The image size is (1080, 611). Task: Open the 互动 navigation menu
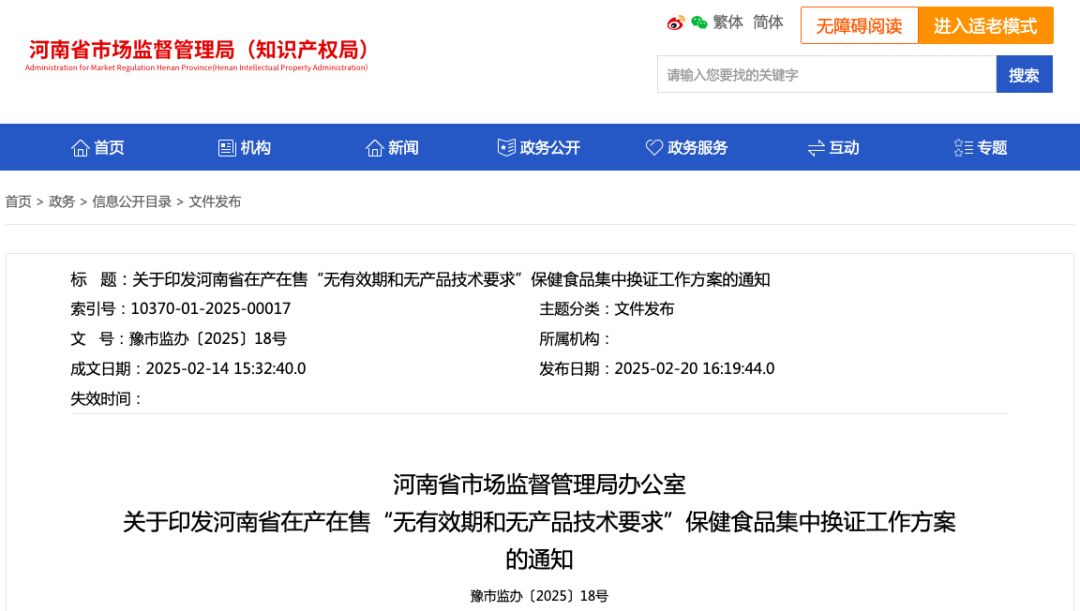[840, 147]
